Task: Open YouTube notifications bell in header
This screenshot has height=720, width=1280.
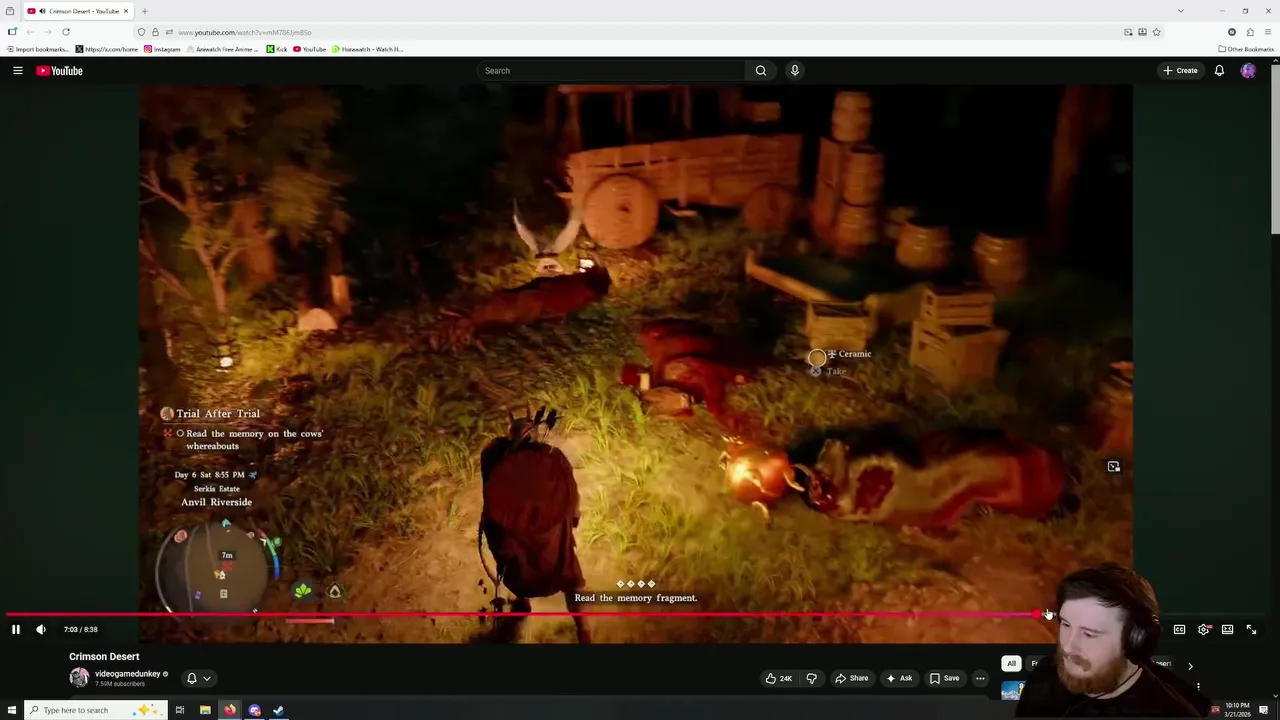Action: coord(1219,71)
